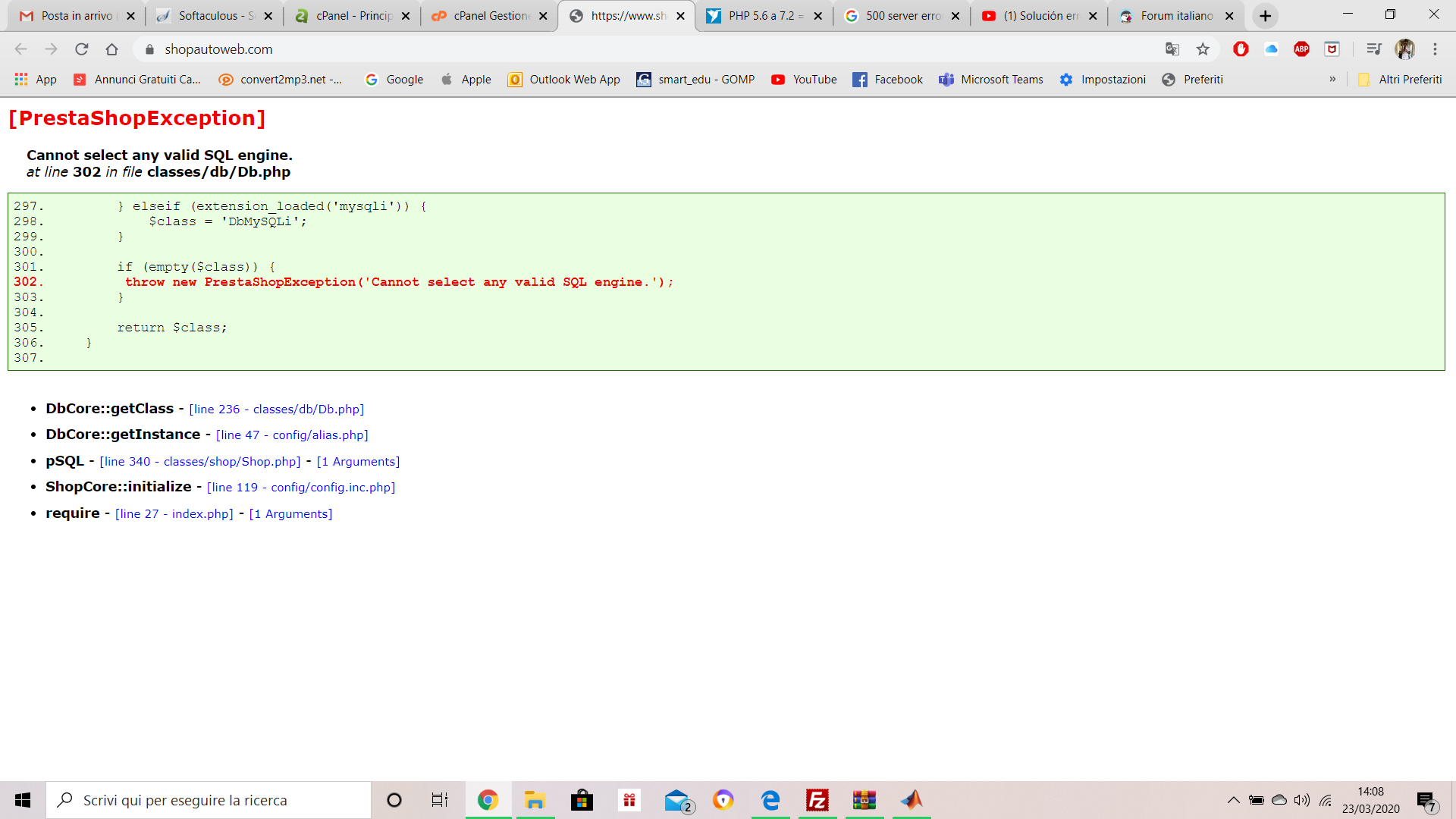Open Chrome three-dot menu

pos(1435,49)
